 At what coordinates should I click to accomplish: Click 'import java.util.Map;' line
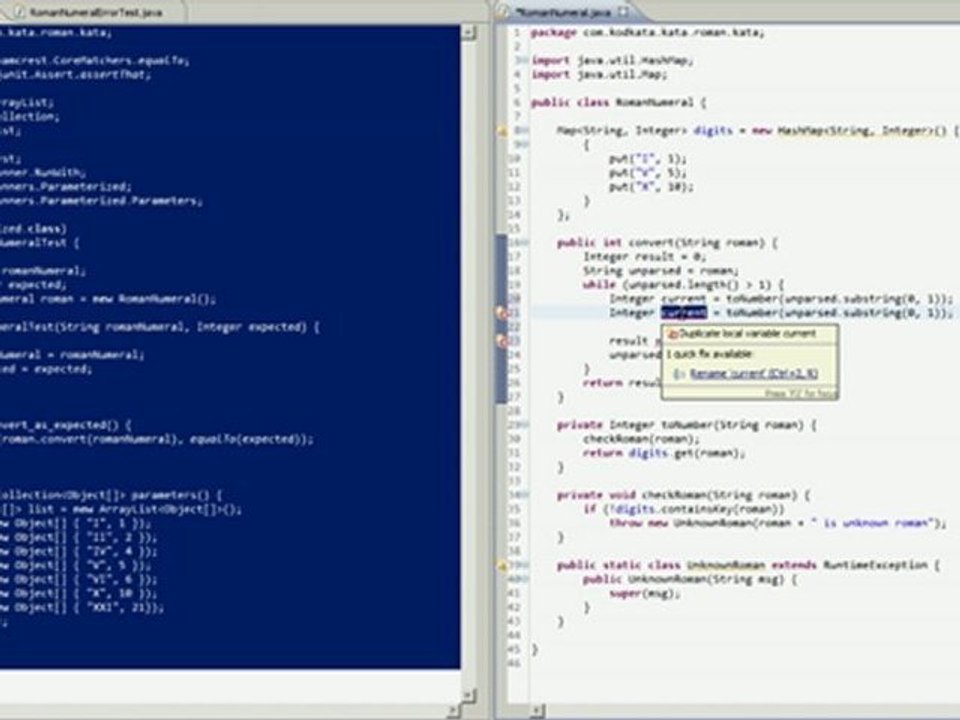click(x=599, y=75)
